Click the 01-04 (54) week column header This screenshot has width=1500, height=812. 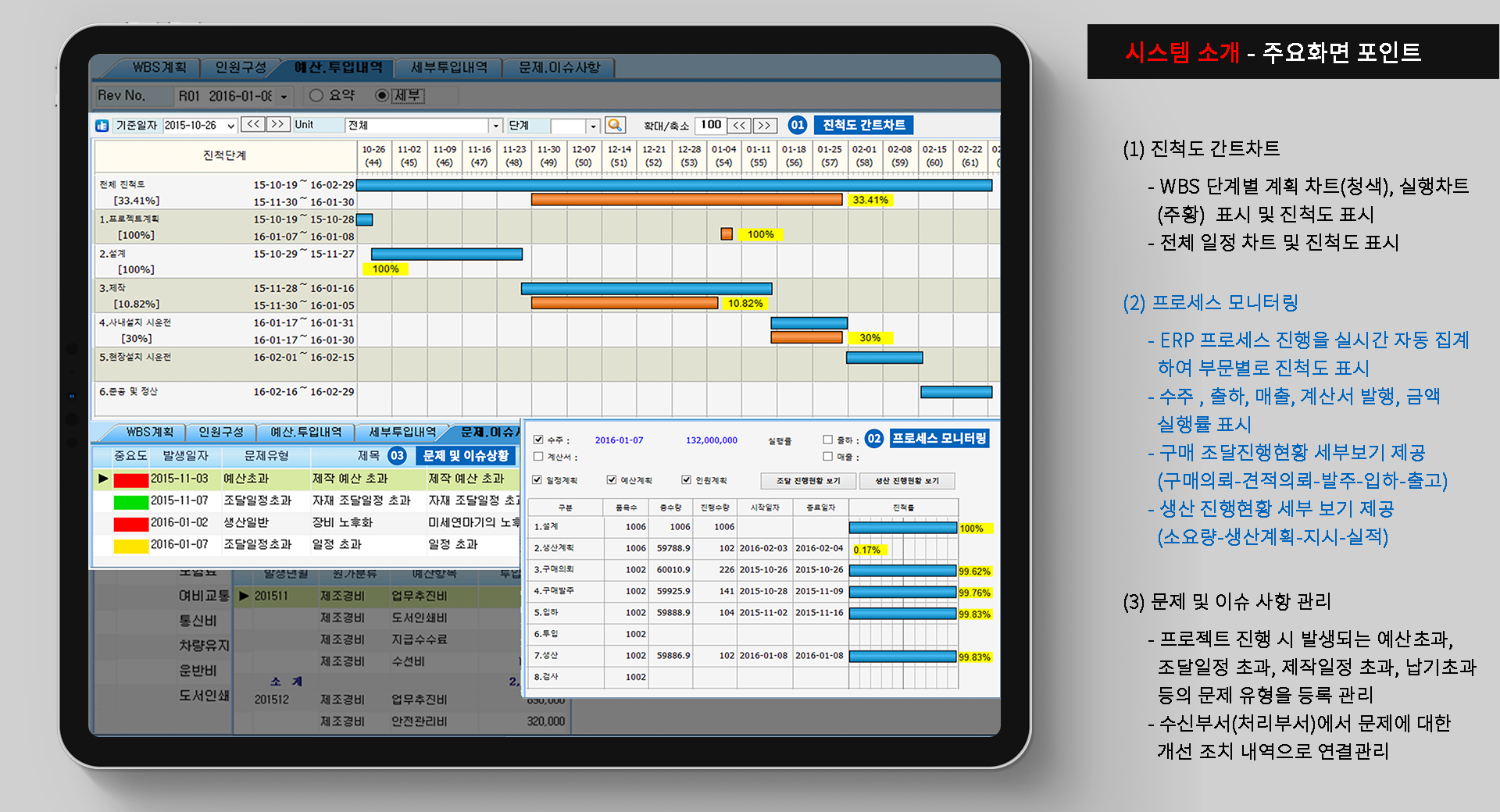723,156
